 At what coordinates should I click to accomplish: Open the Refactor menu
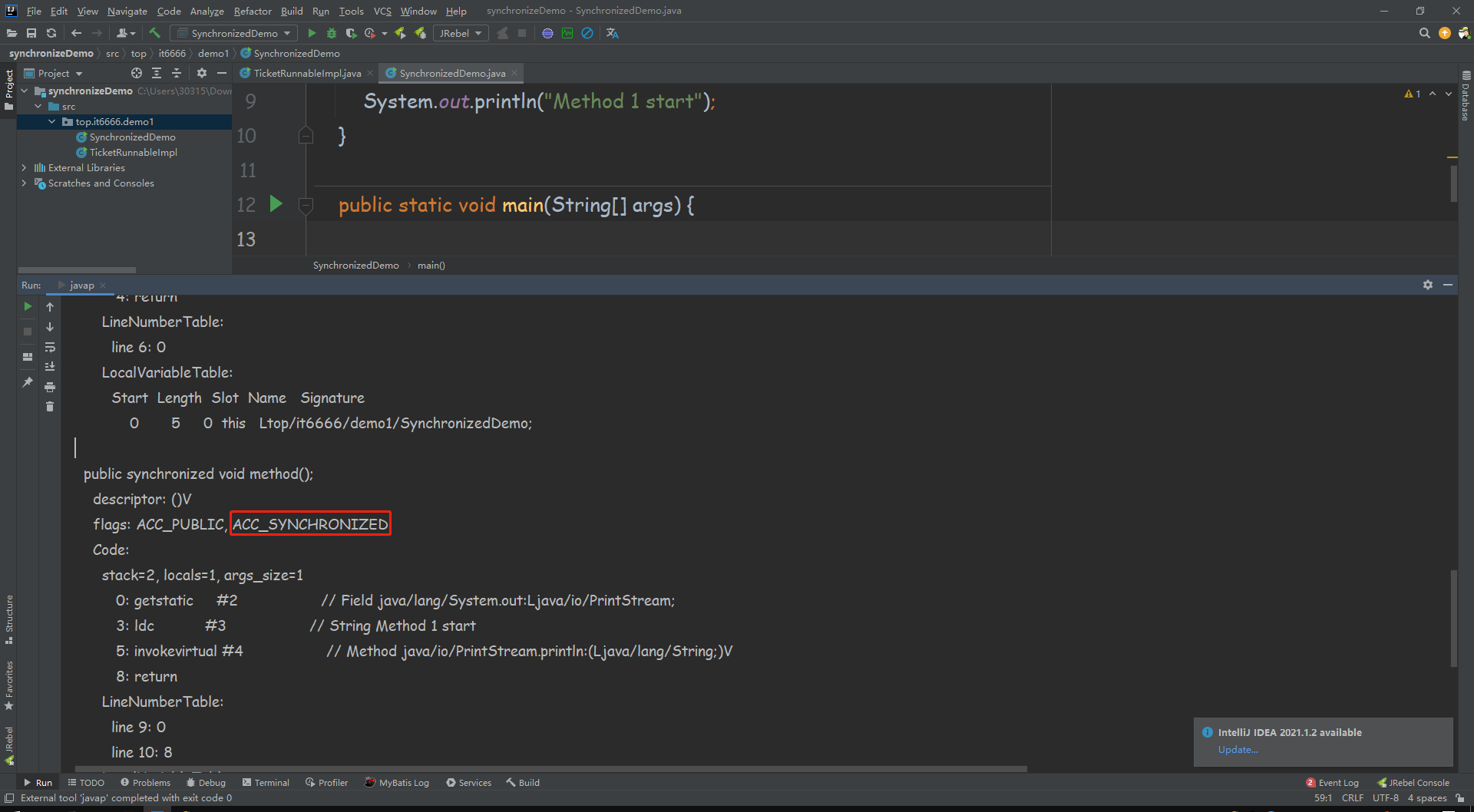[253, 11]
